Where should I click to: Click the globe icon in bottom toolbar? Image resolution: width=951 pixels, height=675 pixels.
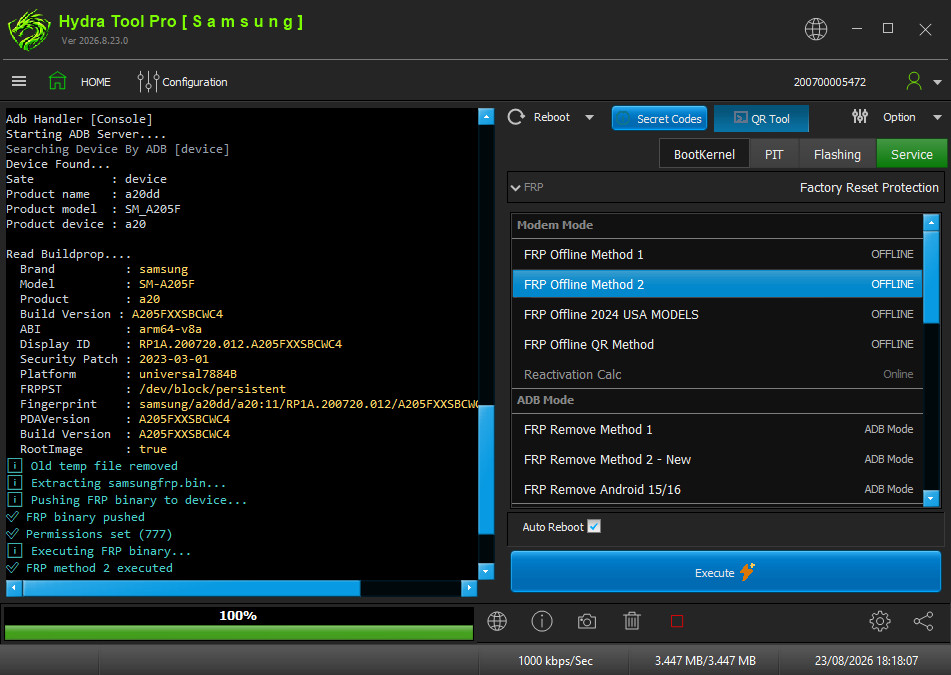pos(497,622)
